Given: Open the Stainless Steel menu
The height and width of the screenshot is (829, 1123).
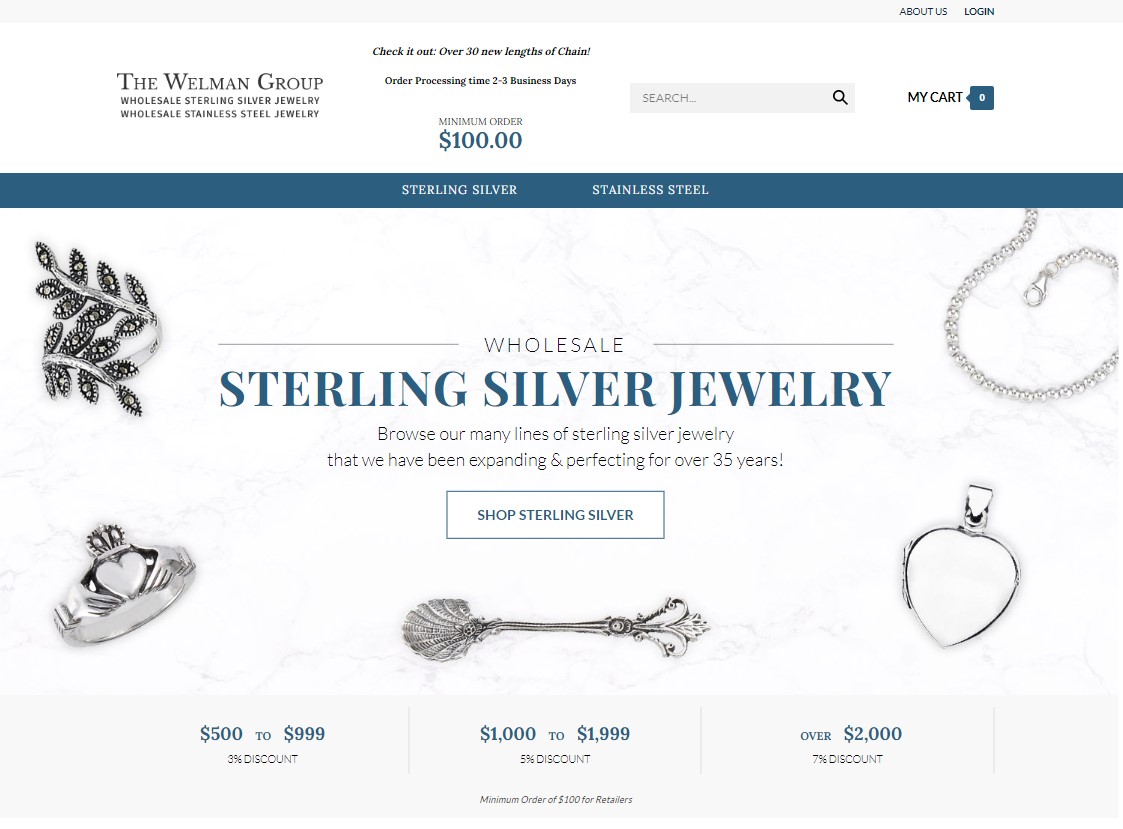Looking at the screenshot, I should tap(650, 190).
